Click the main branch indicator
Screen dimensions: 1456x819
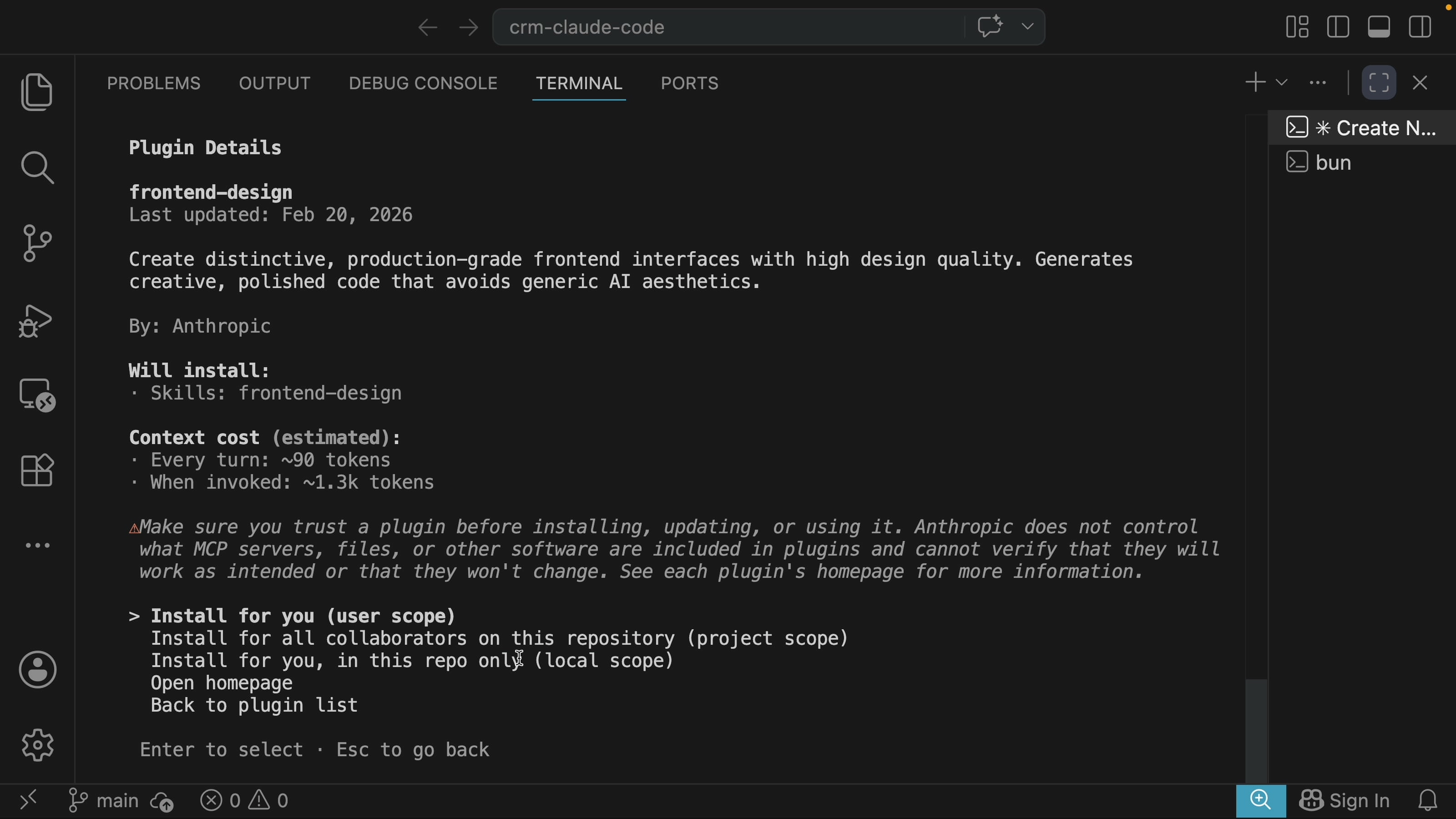[x=103, y=800]
